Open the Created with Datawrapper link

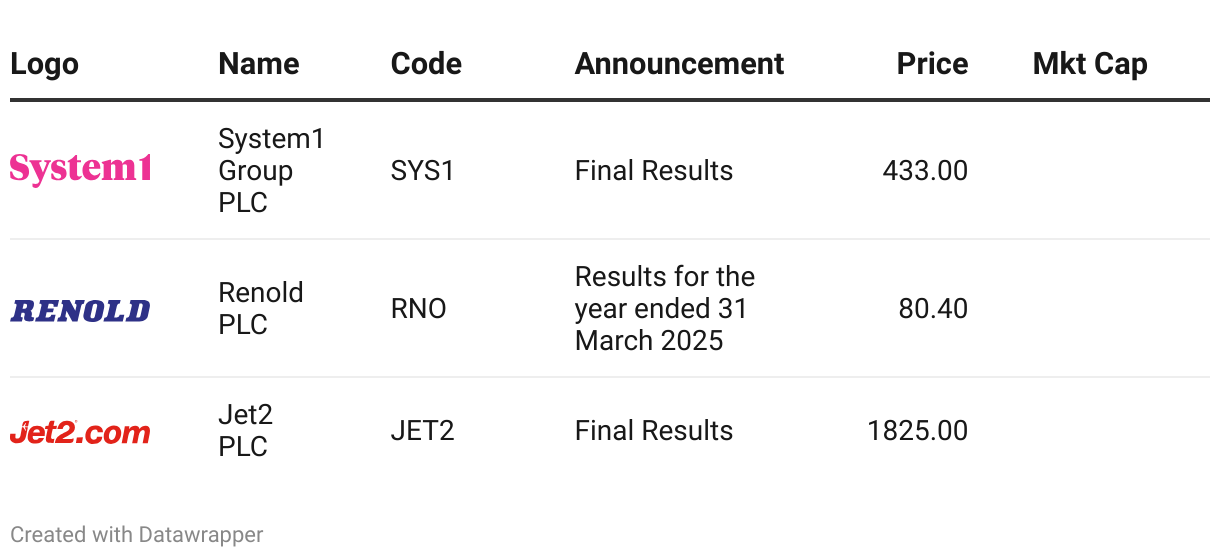click(137, 535)
